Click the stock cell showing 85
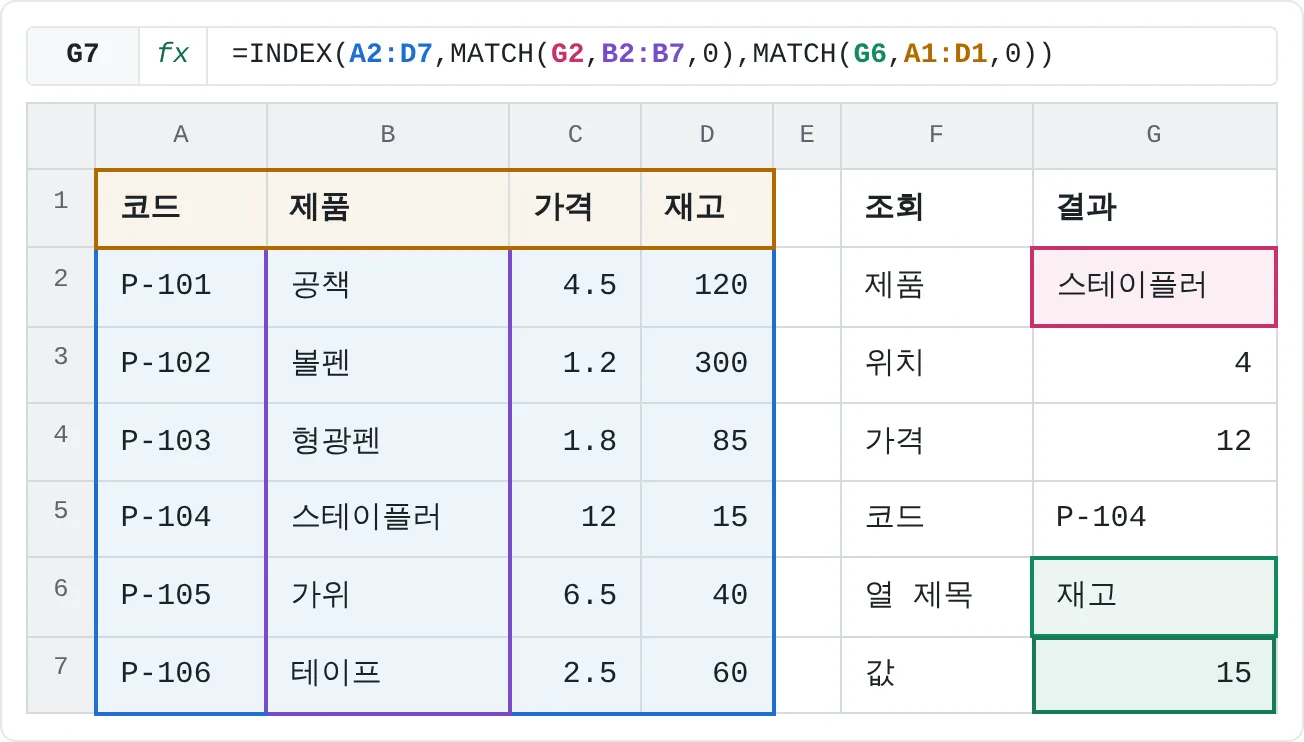 [707, 441]
